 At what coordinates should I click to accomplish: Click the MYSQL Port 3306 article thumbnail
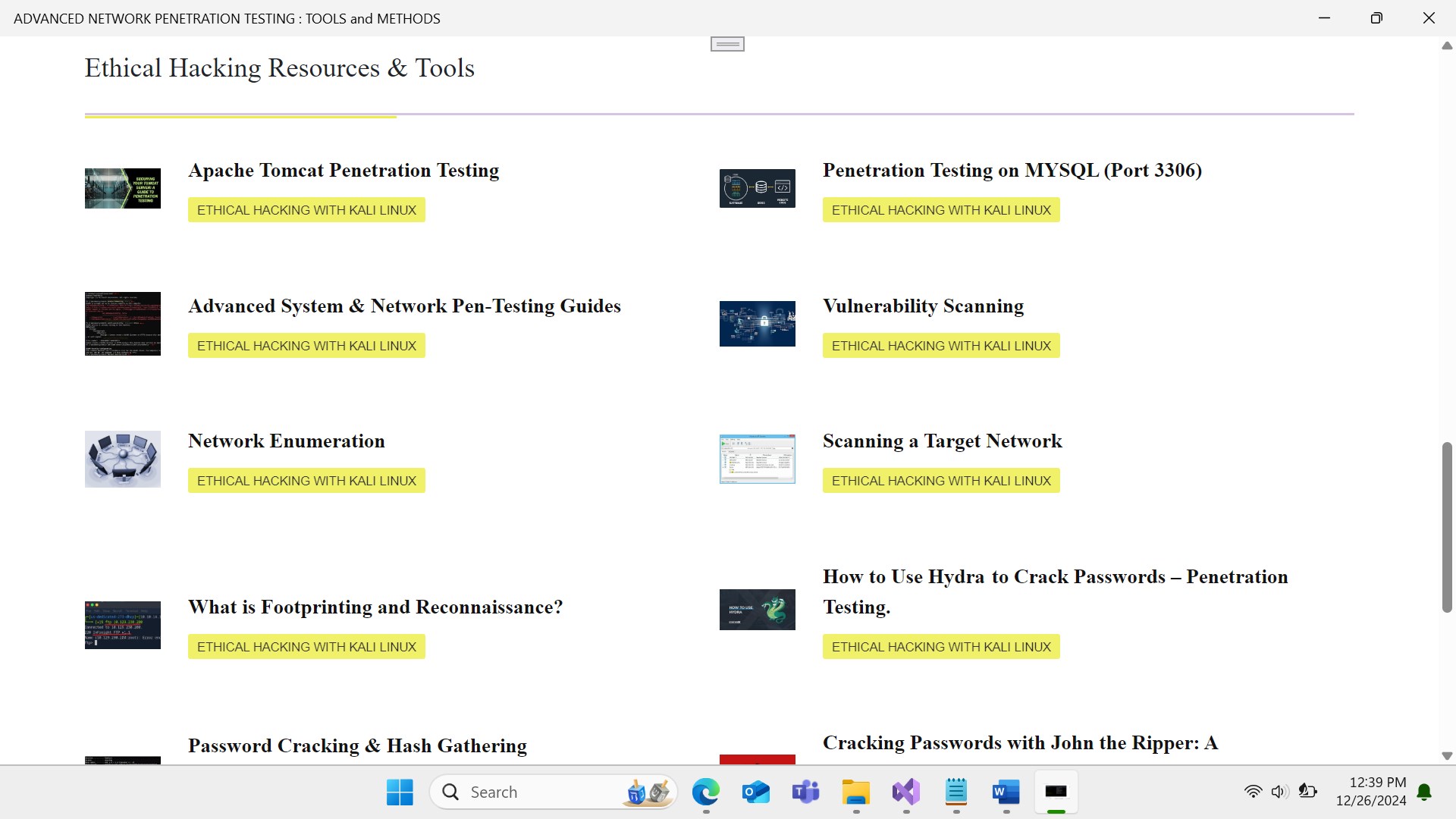coord(758,188)
